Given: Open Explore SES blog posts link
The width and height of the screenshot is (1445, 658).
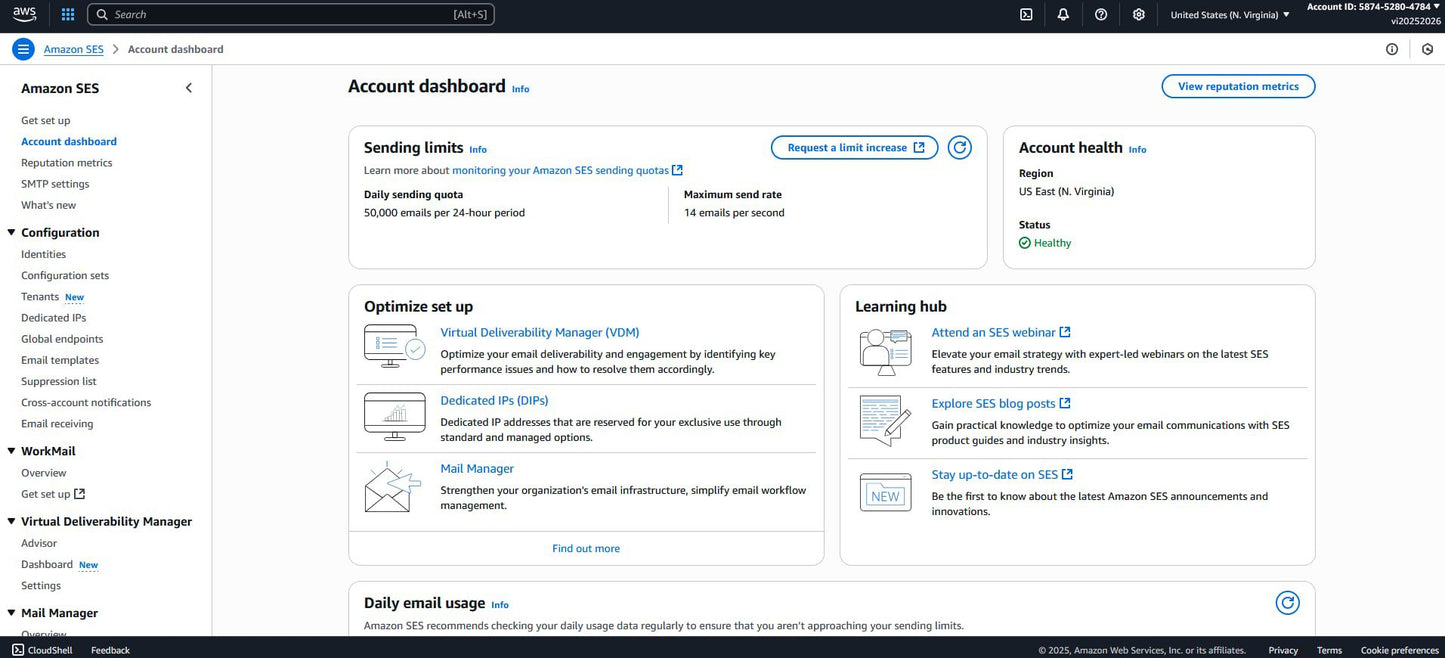Looking at the screenshot, I should pos(1001,403).
